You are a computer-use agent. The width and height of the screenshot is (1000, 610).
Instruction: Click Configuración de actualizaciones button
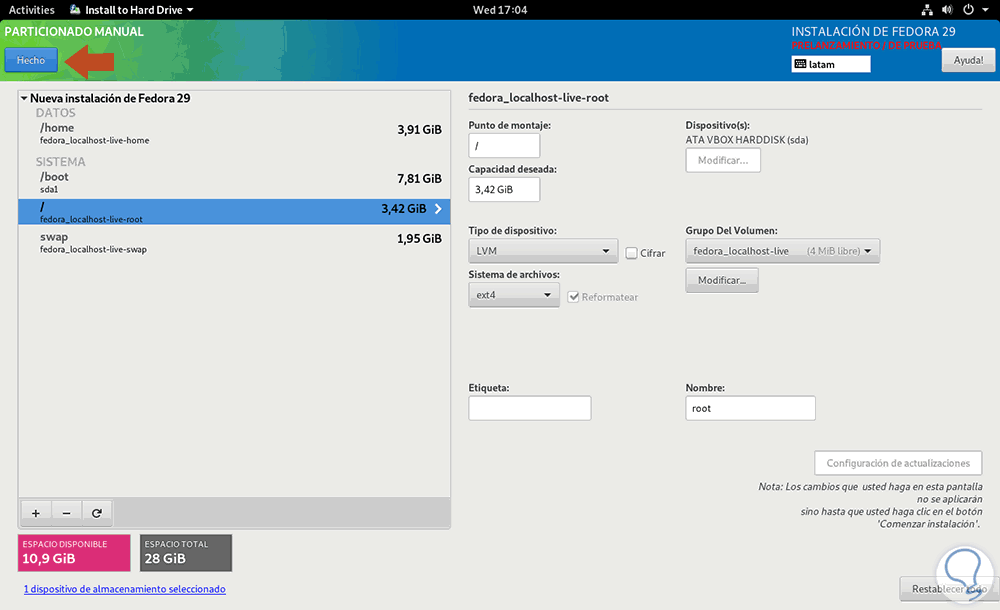pos(898,463)
